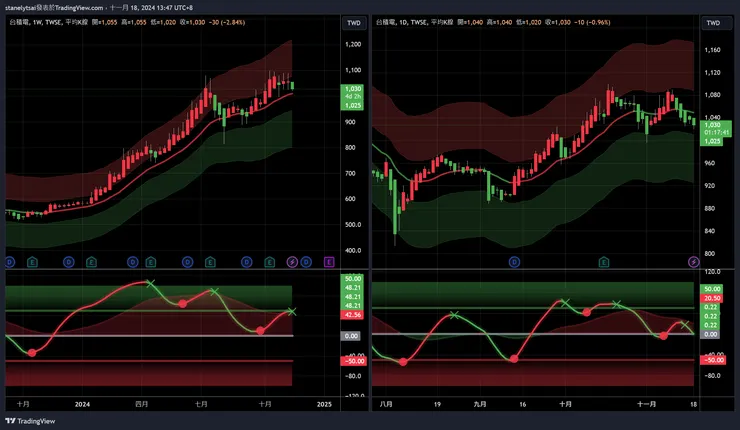Click the 四月 label on weekly time axis
Image resolution: width=740 pixels, height=430 pixels.
pyautogui.click(x=142, y=404)
